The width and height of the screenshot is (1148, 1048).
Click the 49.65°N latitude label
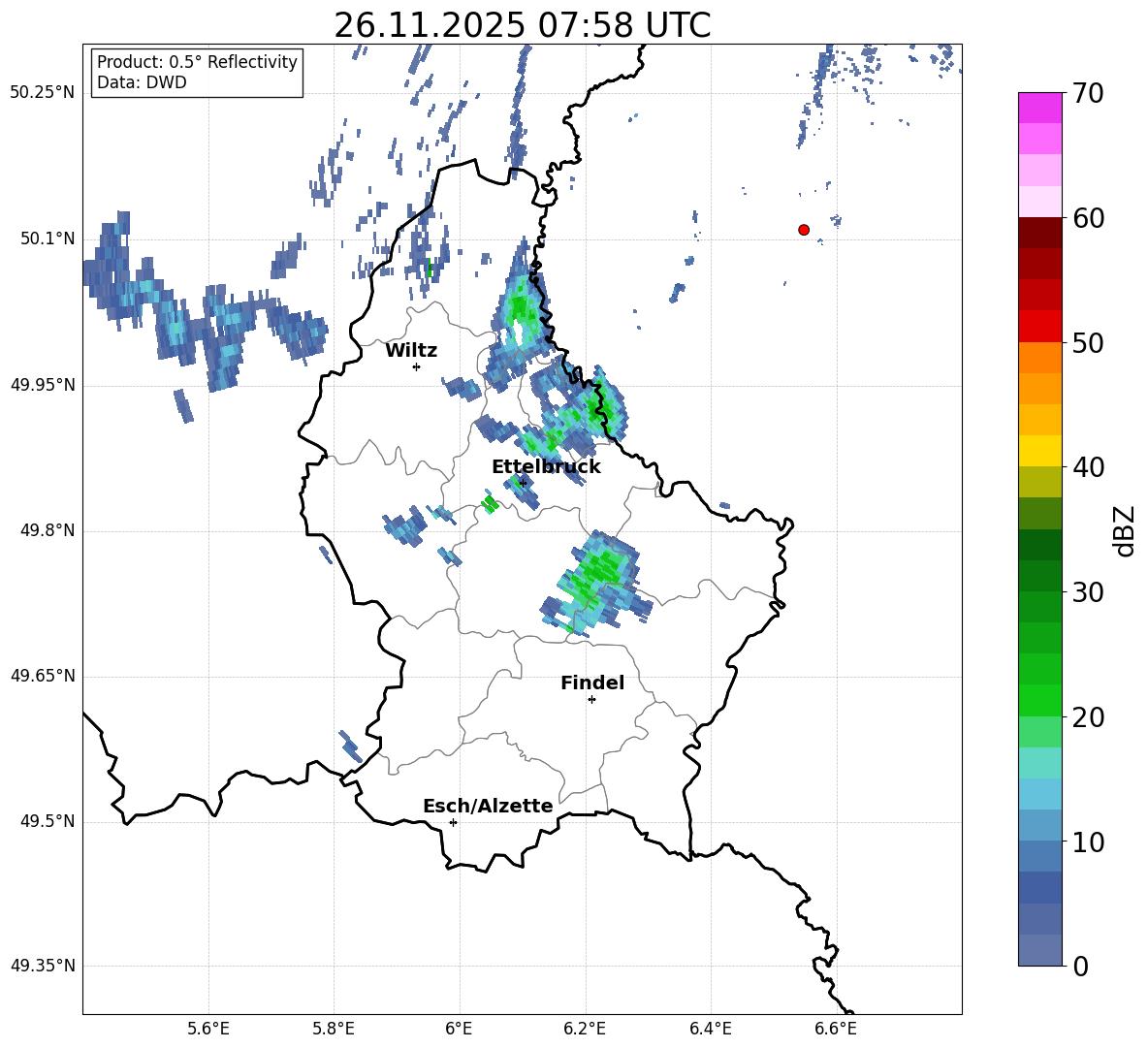tap(43, 676)
